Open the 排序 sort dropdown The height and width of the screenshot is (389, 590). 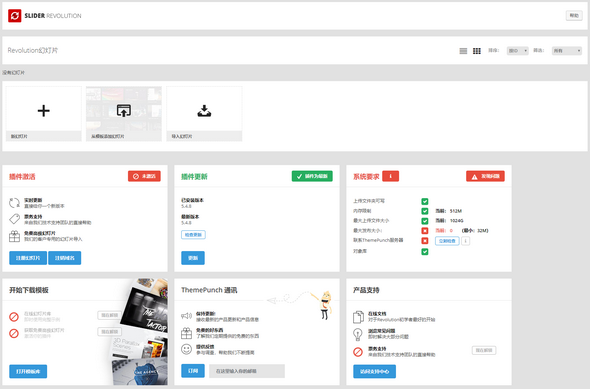[x=518, y=51]
